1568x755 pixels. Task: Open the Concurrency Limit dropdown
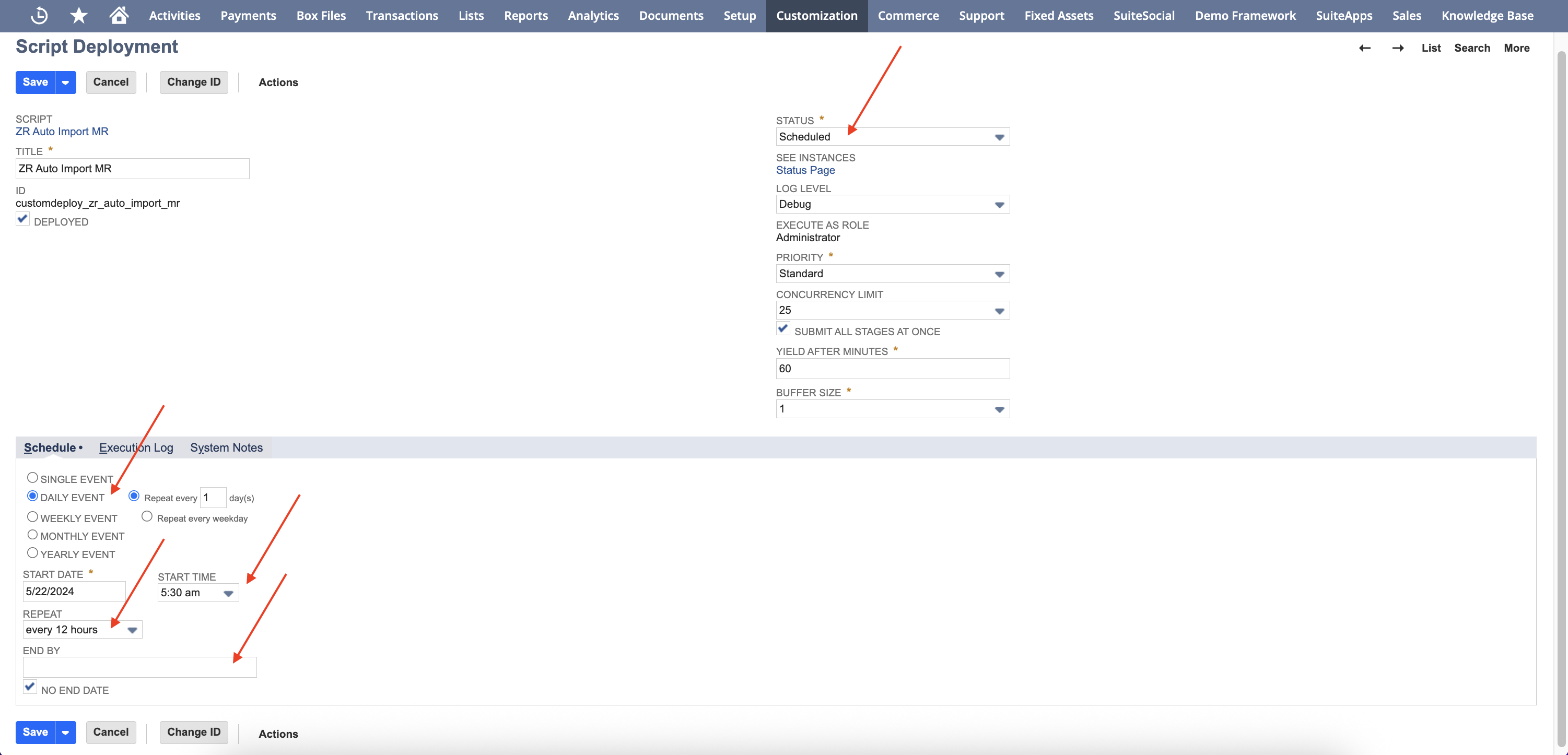pos(892,310)
